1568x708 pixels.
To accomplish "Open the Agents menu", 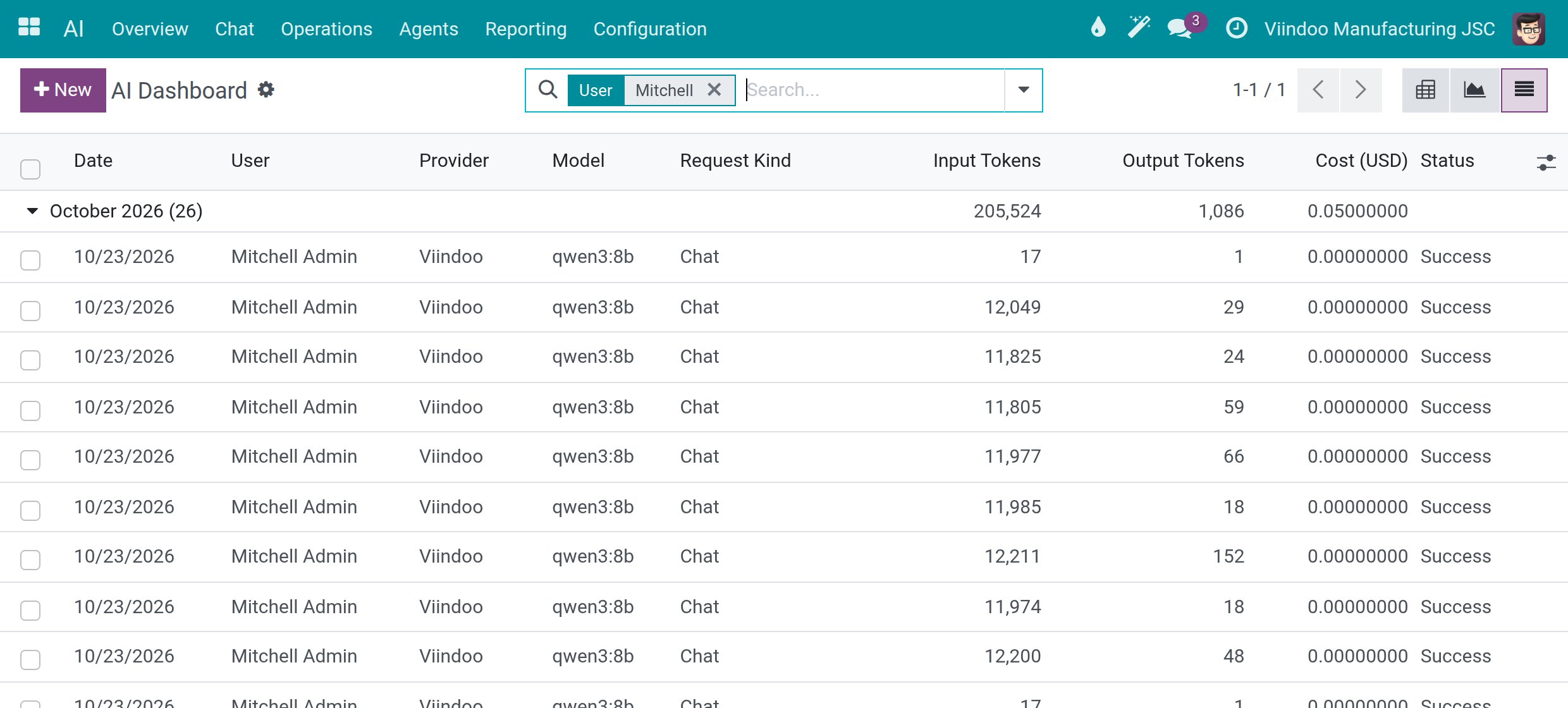I will coord(428,28).
